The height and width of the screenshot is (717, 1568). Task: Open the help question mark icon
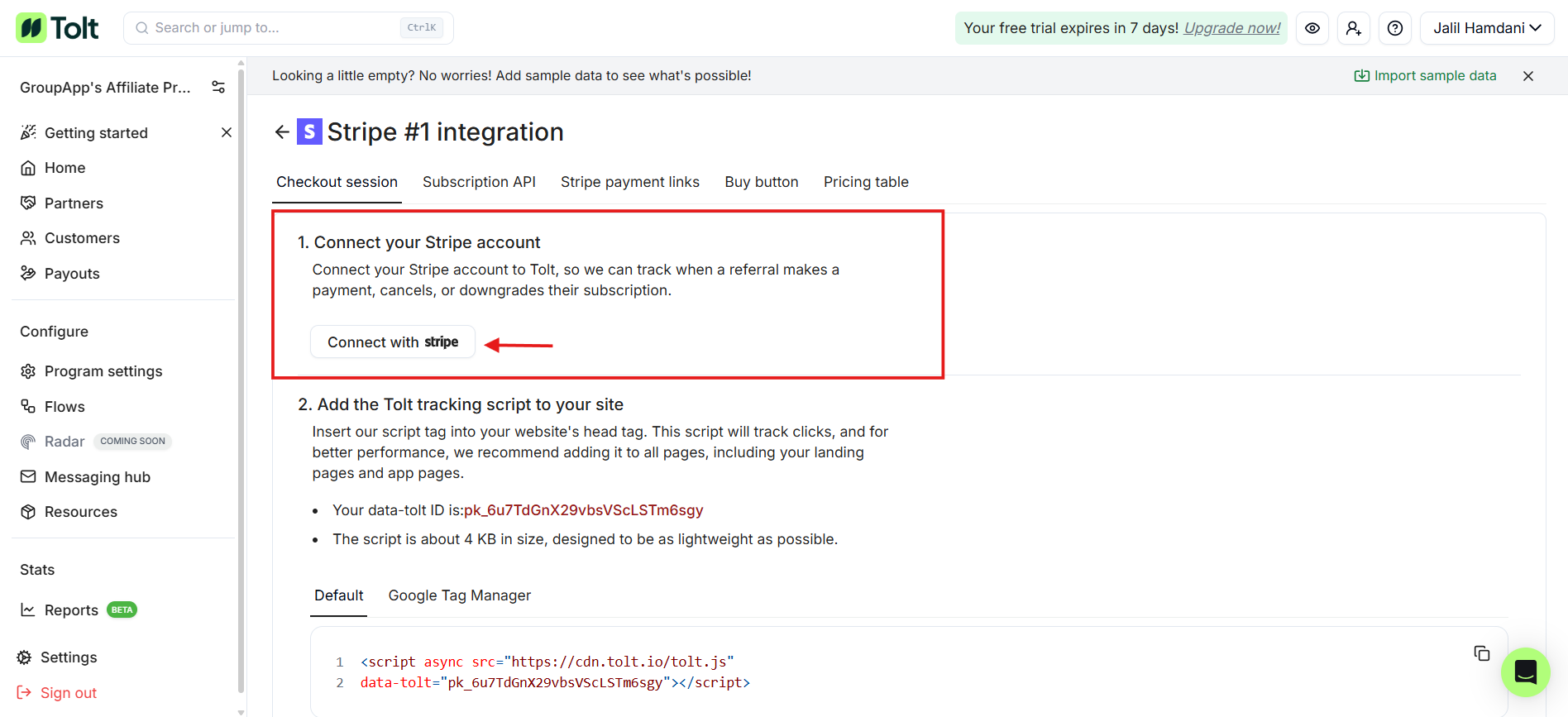[1395, 28]
